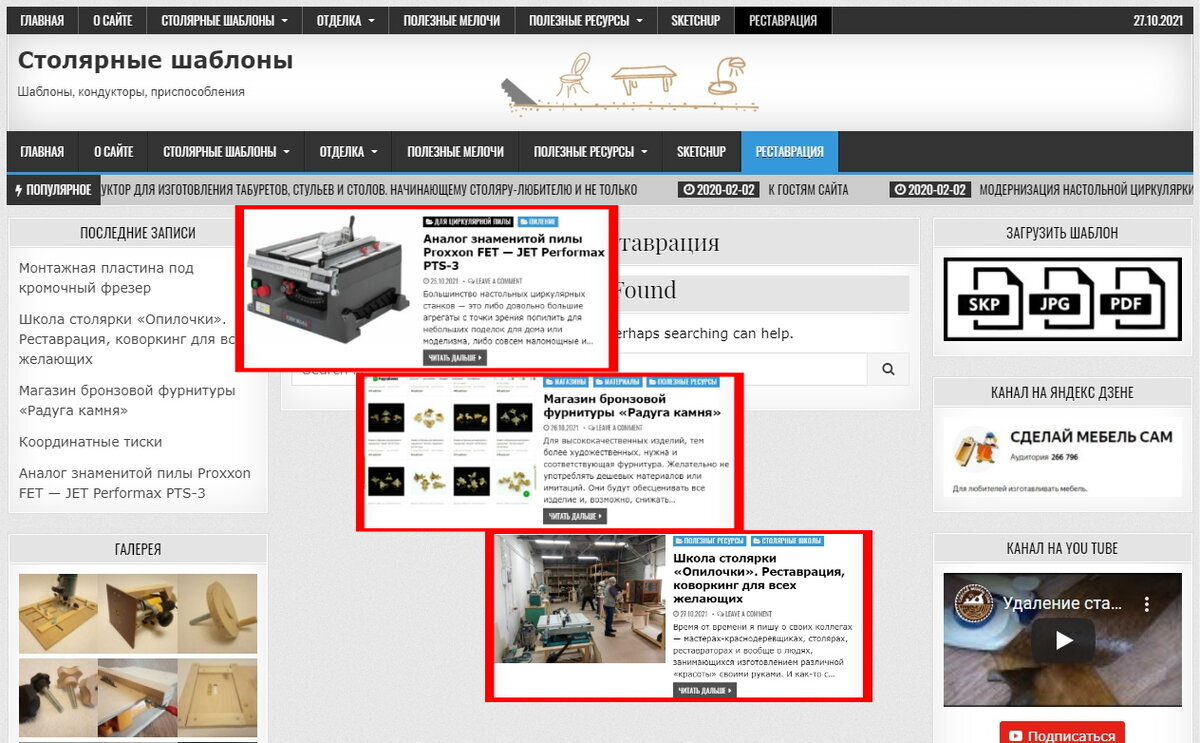Open ГЛАВНАЯ in the main menu under the header
This screenshot has width=1200, height=743.
42,151
